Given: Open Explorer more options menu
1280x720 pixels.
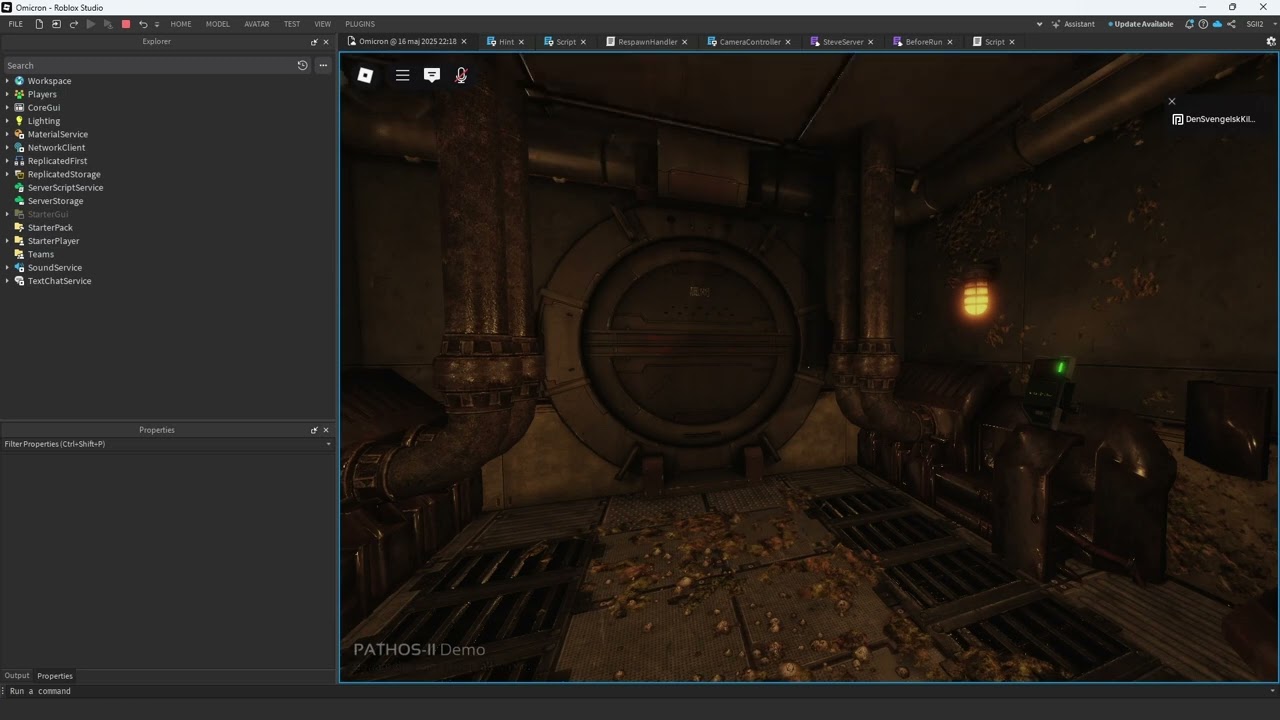Looking at the screenshot, I should pos(323,65).
